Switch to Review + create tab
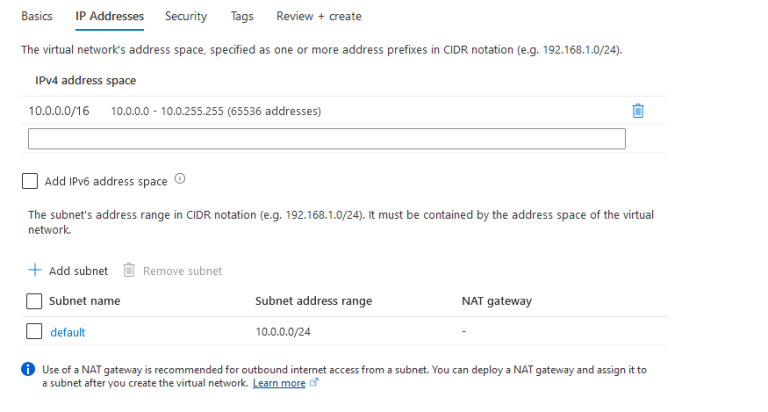The height and width of the screenshot is (412, 768). (x=319, y=16)
